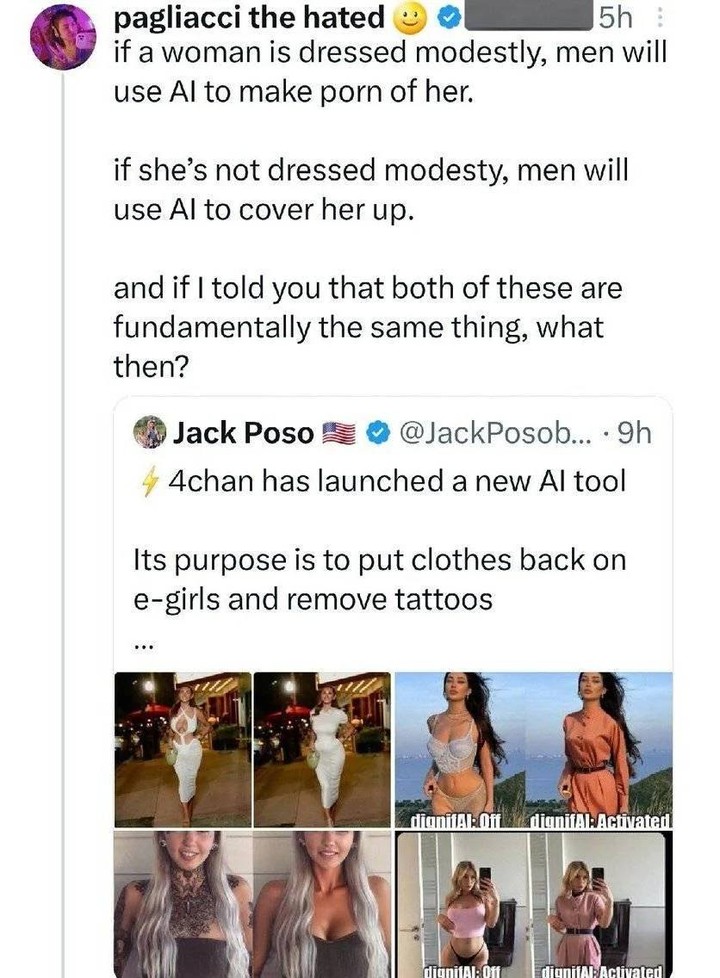The height and width of the screenshot is (978, 720).
Task: Open the silver-haired woman photo
Action: point(252,904)
